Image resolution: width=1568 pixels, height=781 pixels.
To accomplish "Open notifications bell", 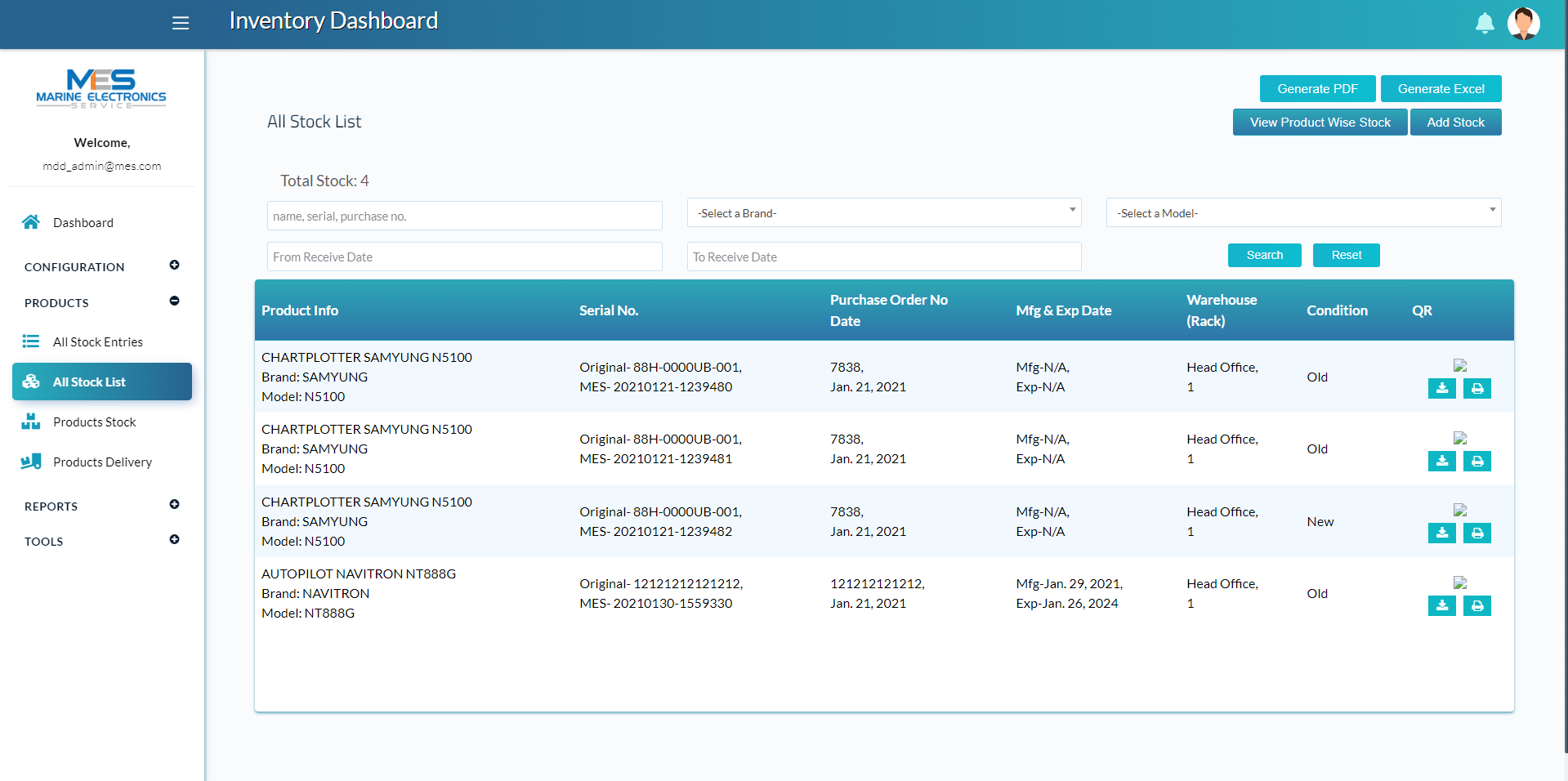I will 1485,23.
